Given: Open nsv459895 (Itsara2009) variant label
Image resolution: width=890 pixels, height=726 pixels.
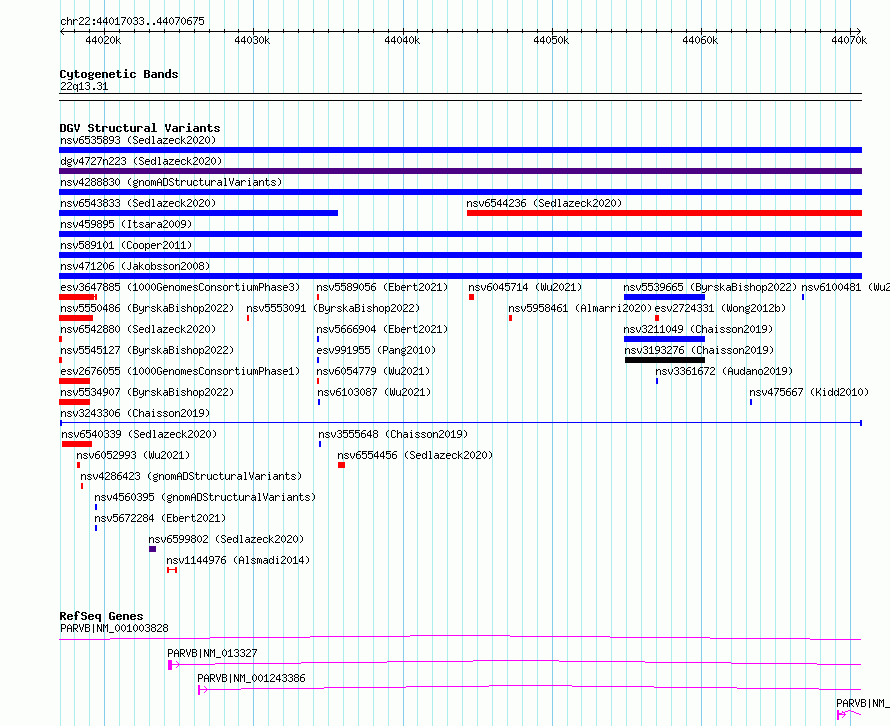Looking at the screenshot, I should [x=126, y=224].
